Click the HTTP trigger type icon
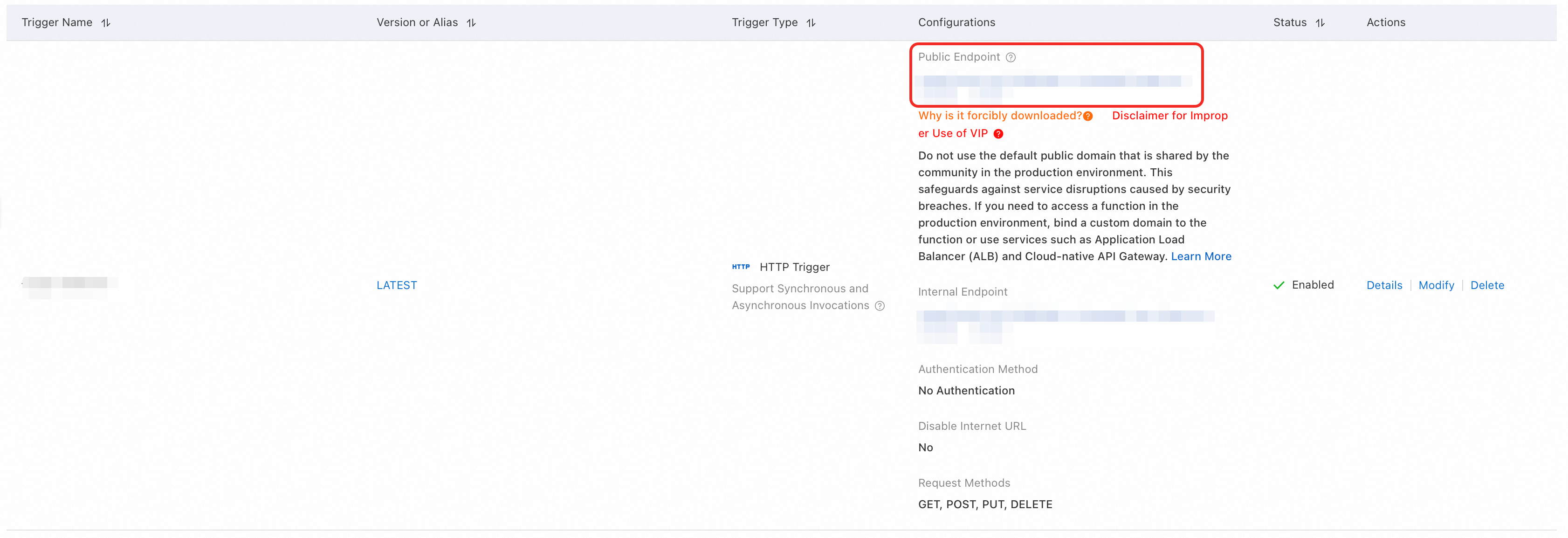 tap(741, 267)
